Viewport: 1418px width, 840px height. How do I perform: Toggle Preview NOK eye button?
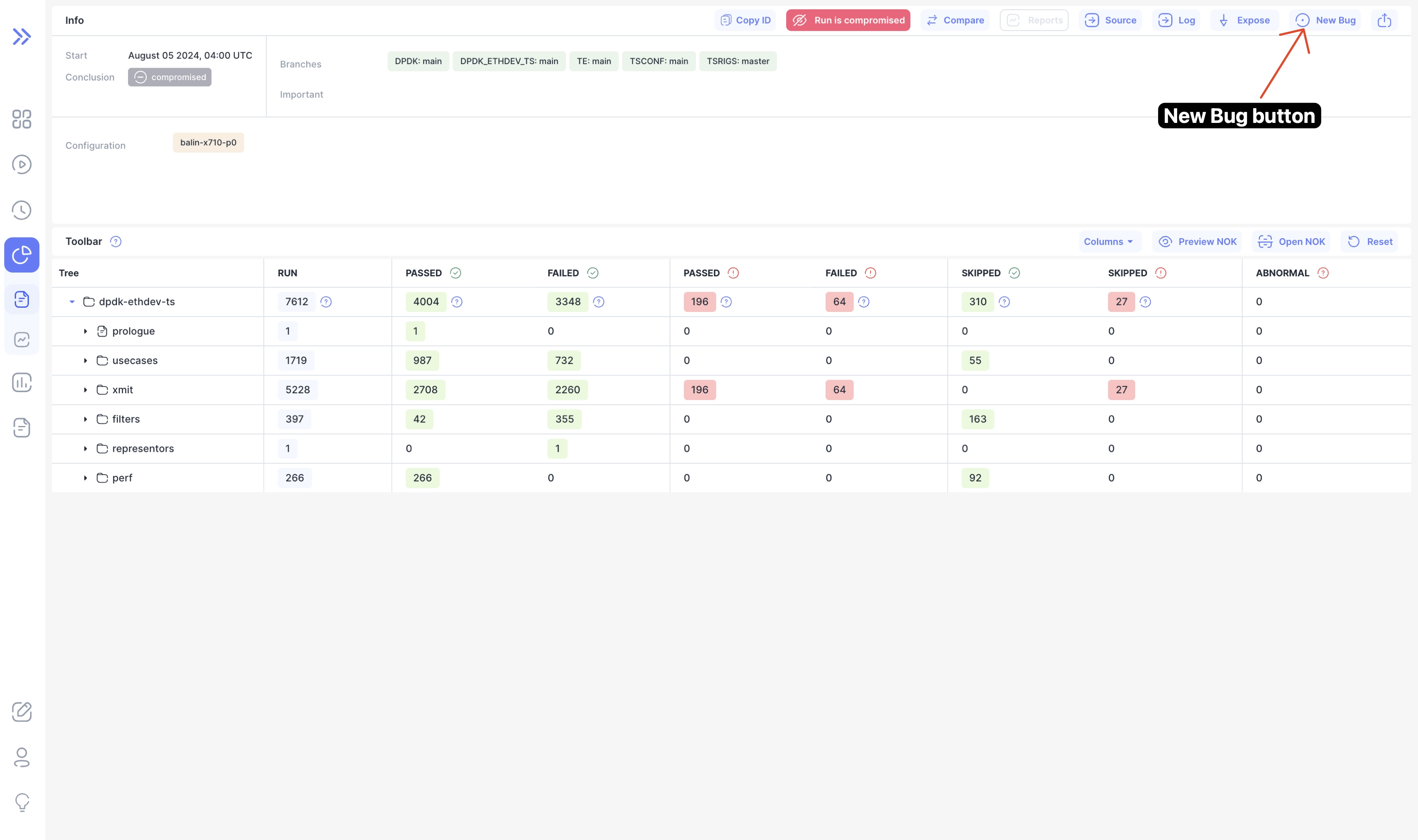[1197, 242]
